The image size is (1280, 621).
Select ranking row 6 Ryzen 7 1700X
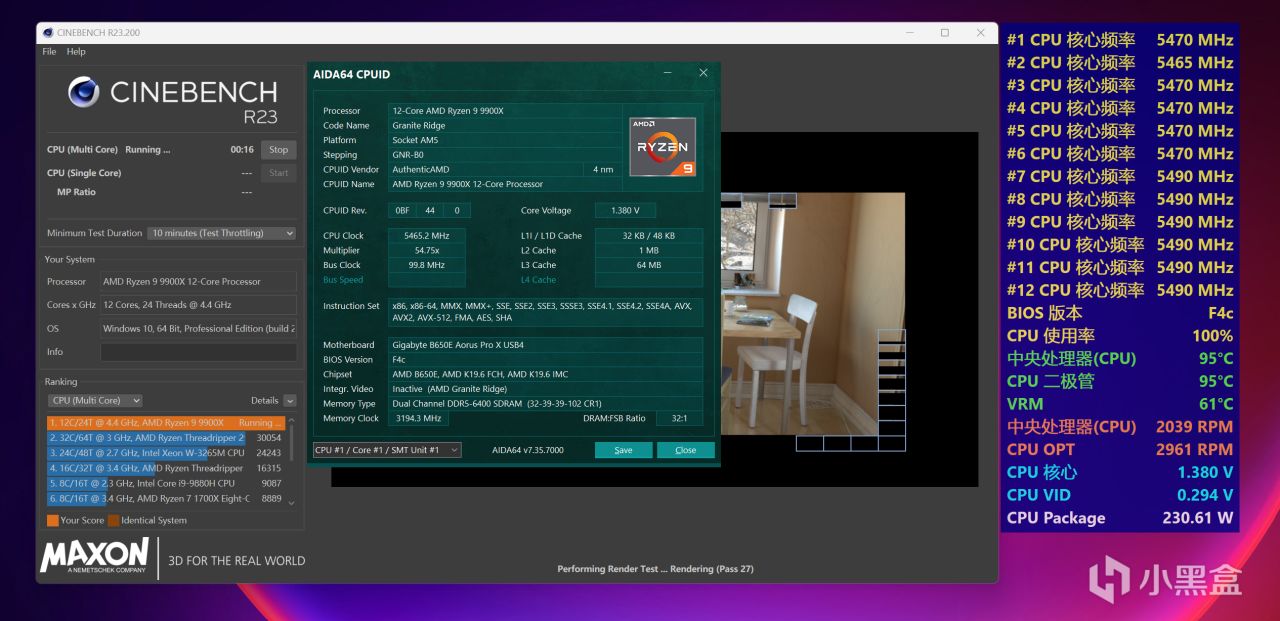pos(166,498)
